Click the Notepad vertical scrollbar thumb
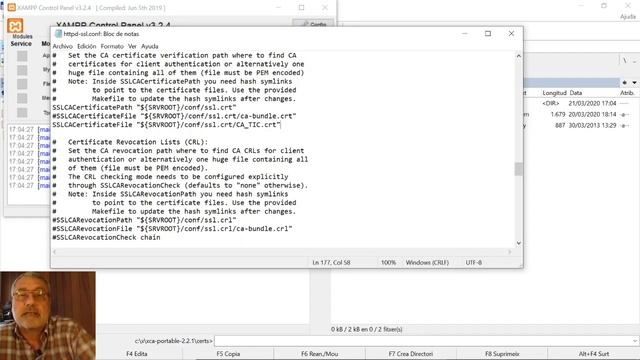Viewport: 640px width, 360px height. [x=518, y=169]
